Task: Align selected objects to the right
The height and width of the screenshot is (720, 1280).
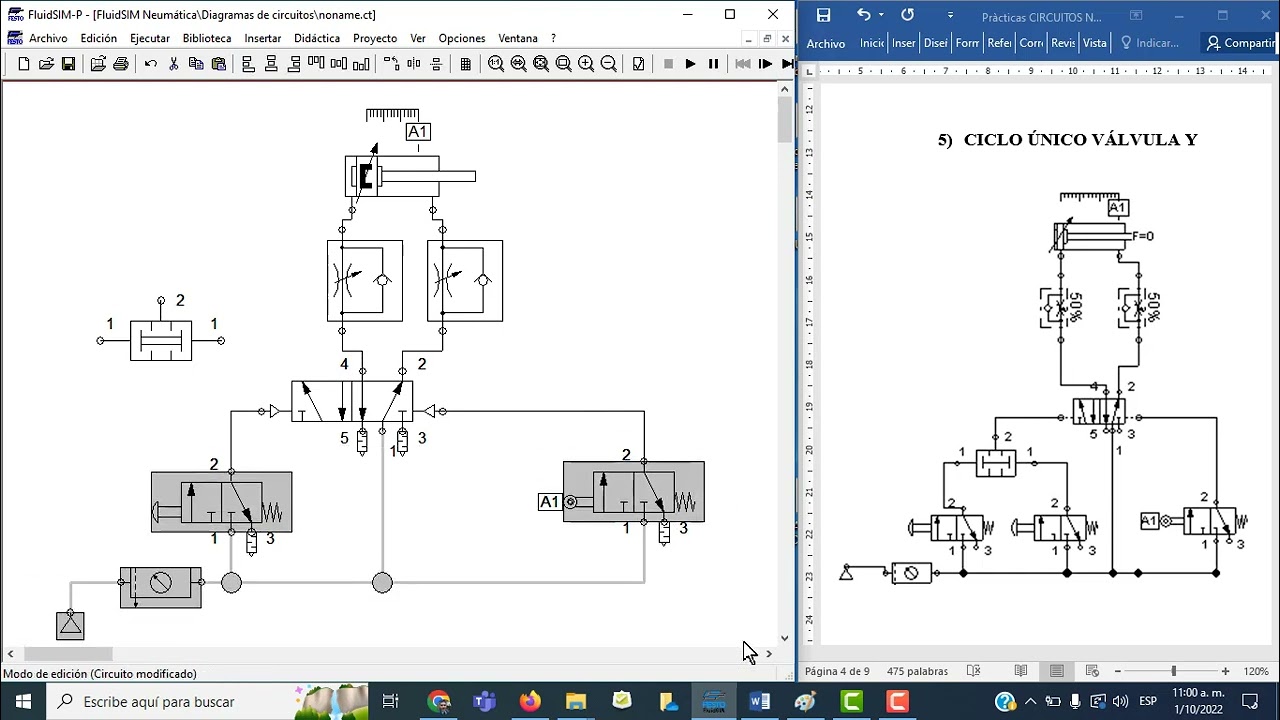Action: coord(294,64)
